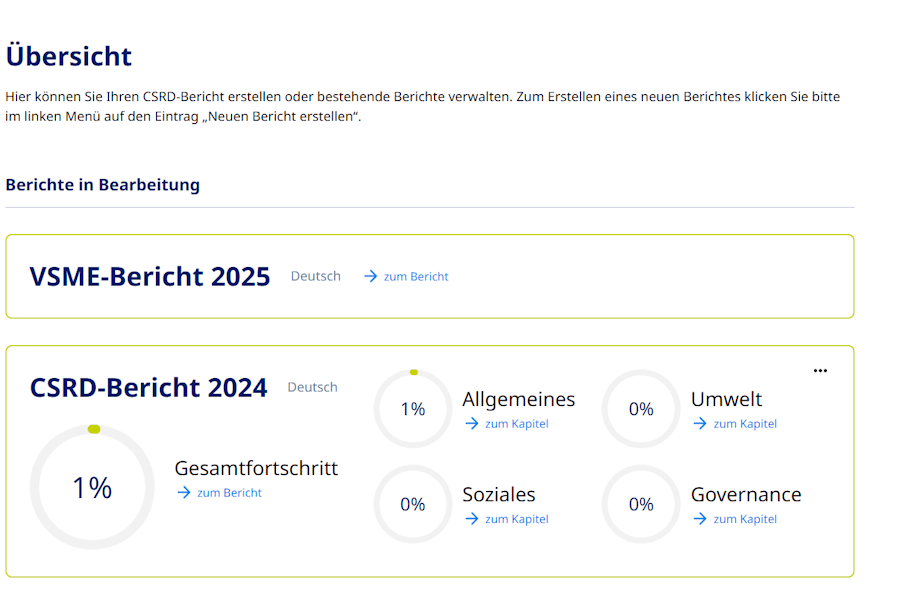Select the VSME-Bericht 2025 title
Screen dimensions: 900x600
tap(150, 276)
